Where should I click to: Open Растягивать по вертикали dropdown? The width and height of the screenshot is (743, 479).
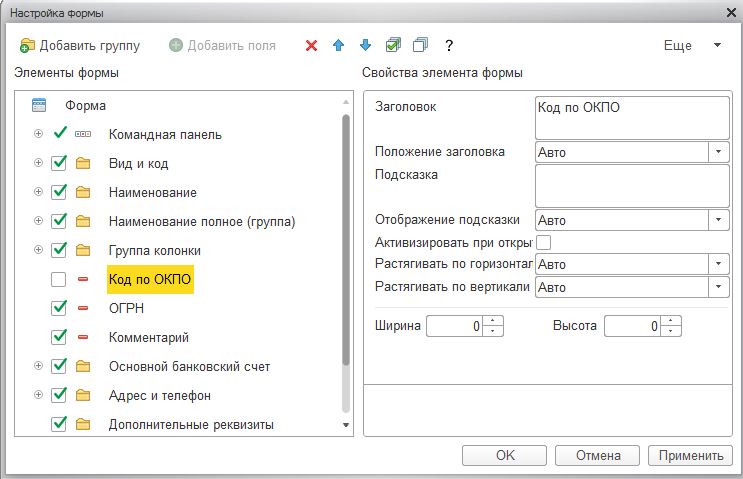click(718, 287)
